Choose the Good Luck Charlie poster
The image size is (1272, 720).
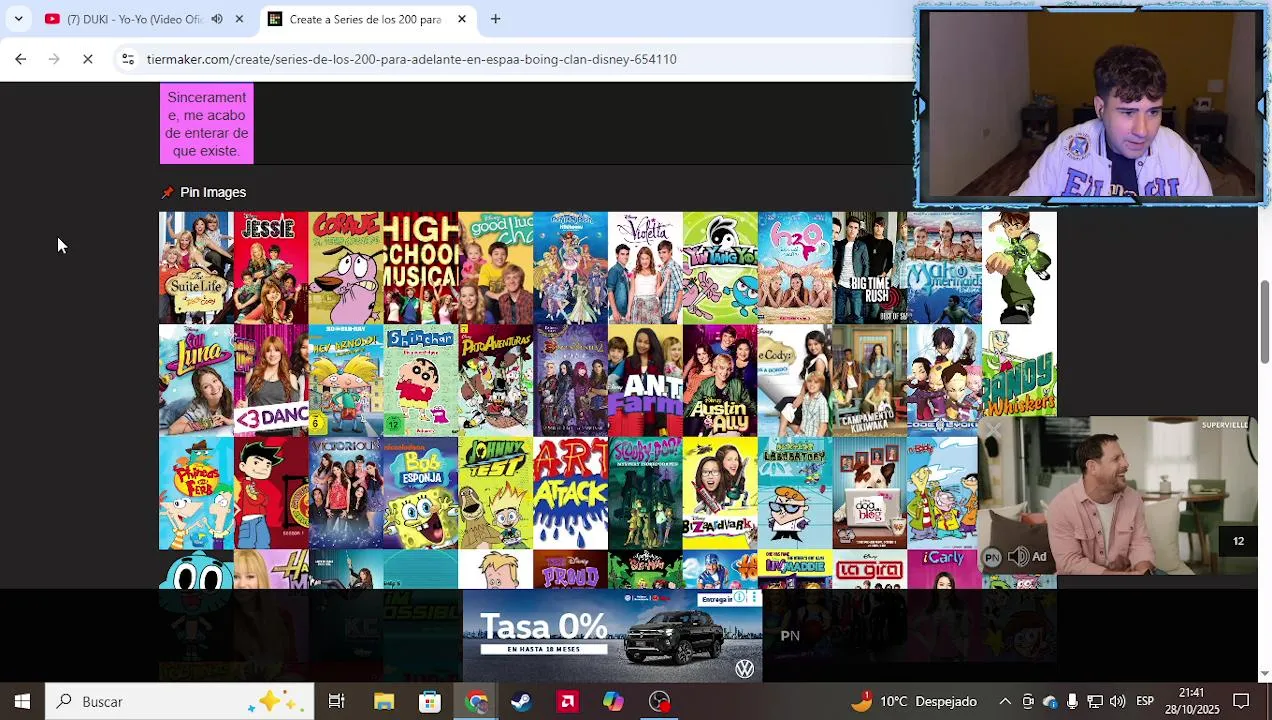496,267
